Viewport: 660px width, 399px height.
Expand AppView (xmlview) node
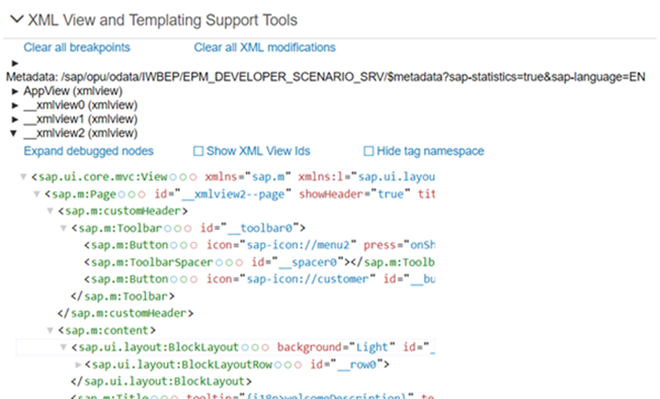pos(15,91)
